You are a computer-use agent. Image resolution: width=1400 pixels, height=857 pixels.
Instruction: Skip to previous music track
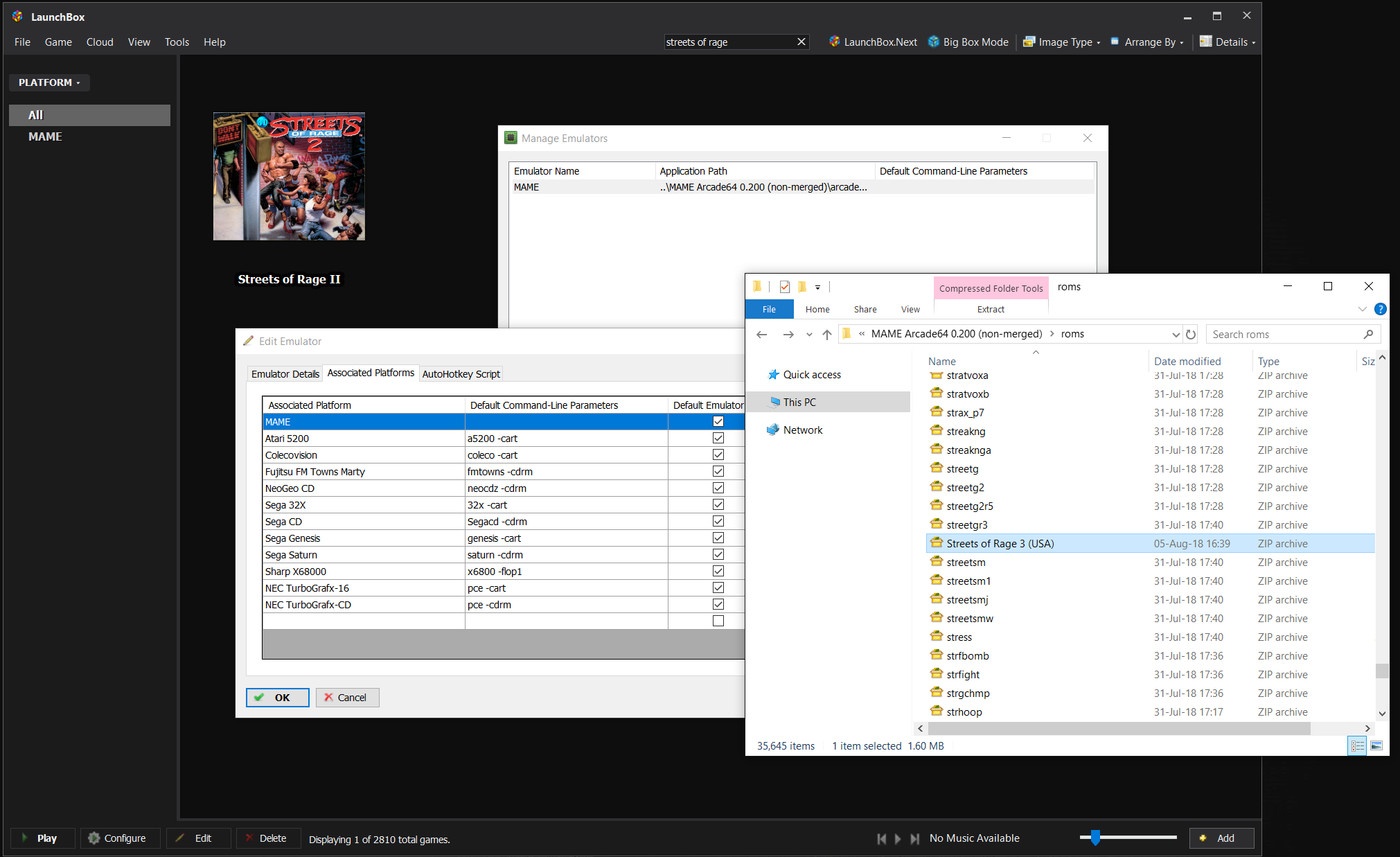pyautogui.click(x=882, y=838)
